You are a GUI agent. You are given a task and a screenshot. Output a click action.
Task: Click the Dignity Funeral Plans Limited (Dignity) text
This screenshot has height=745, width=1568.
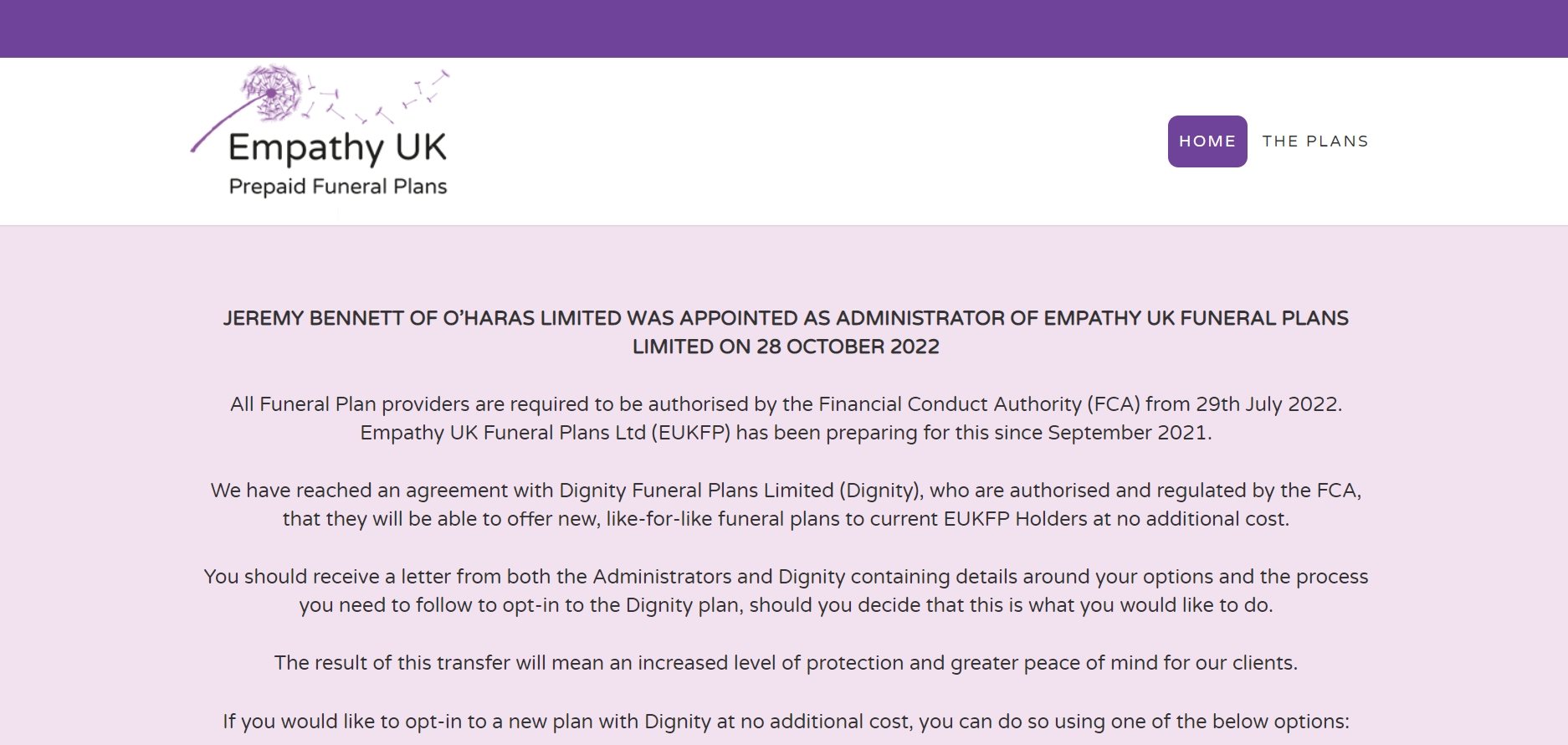[739, 491]
